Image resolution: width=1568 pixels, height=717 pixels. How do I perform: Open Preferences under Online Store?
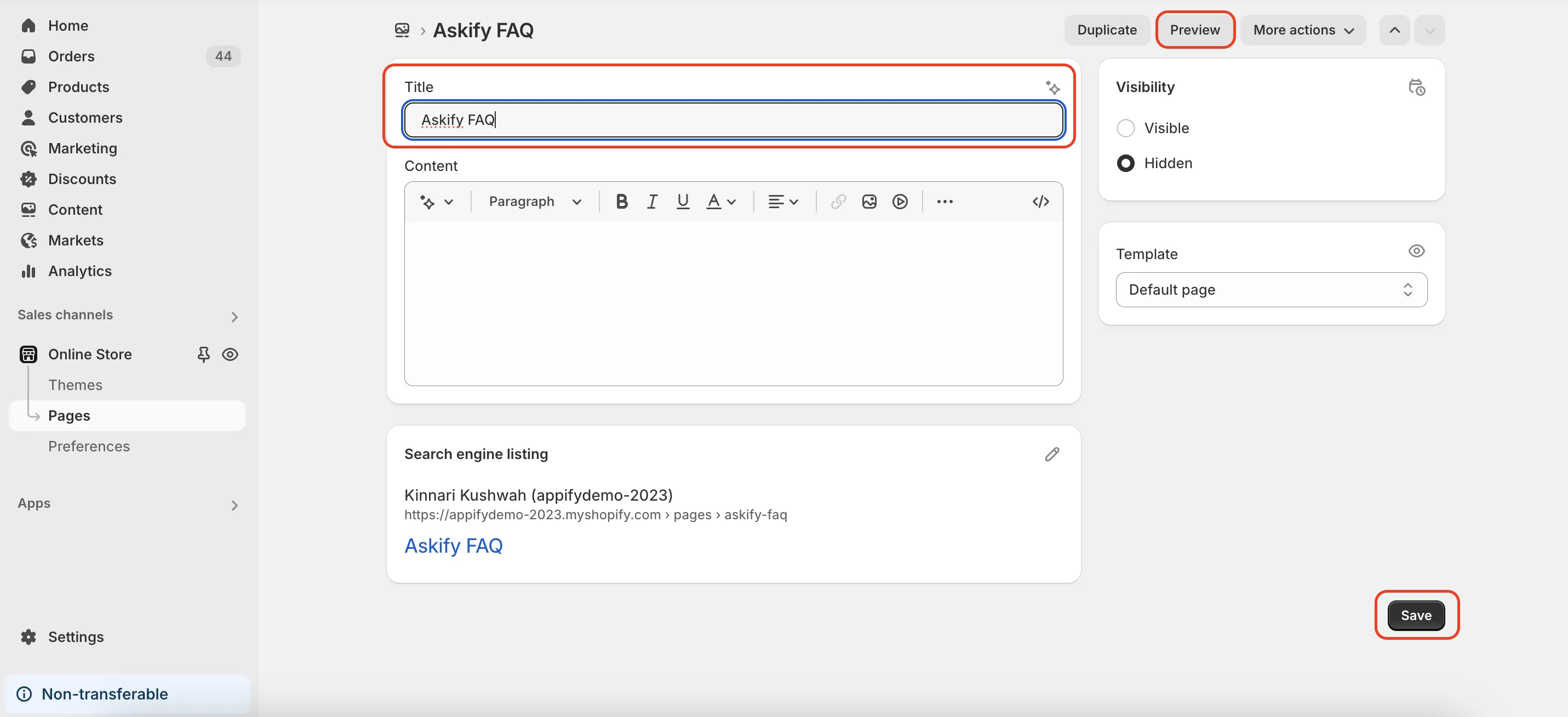tap(89, 446)
